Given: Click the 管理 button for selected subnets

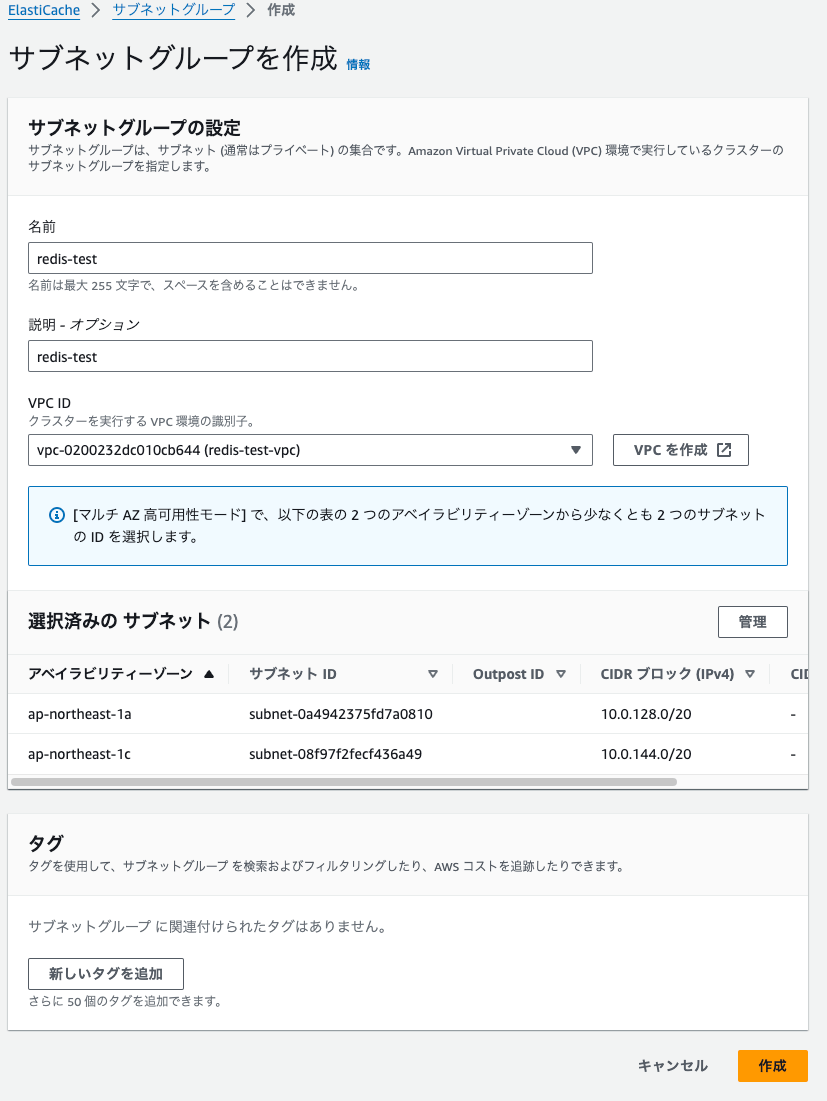Looking at the screenshot, I should pos(753,622).
